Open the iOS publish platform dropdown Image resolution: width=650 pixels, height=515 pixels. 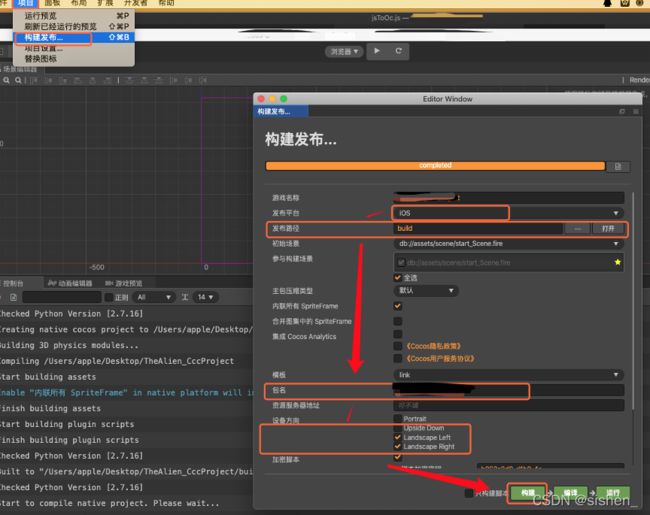tap(508, 213)
